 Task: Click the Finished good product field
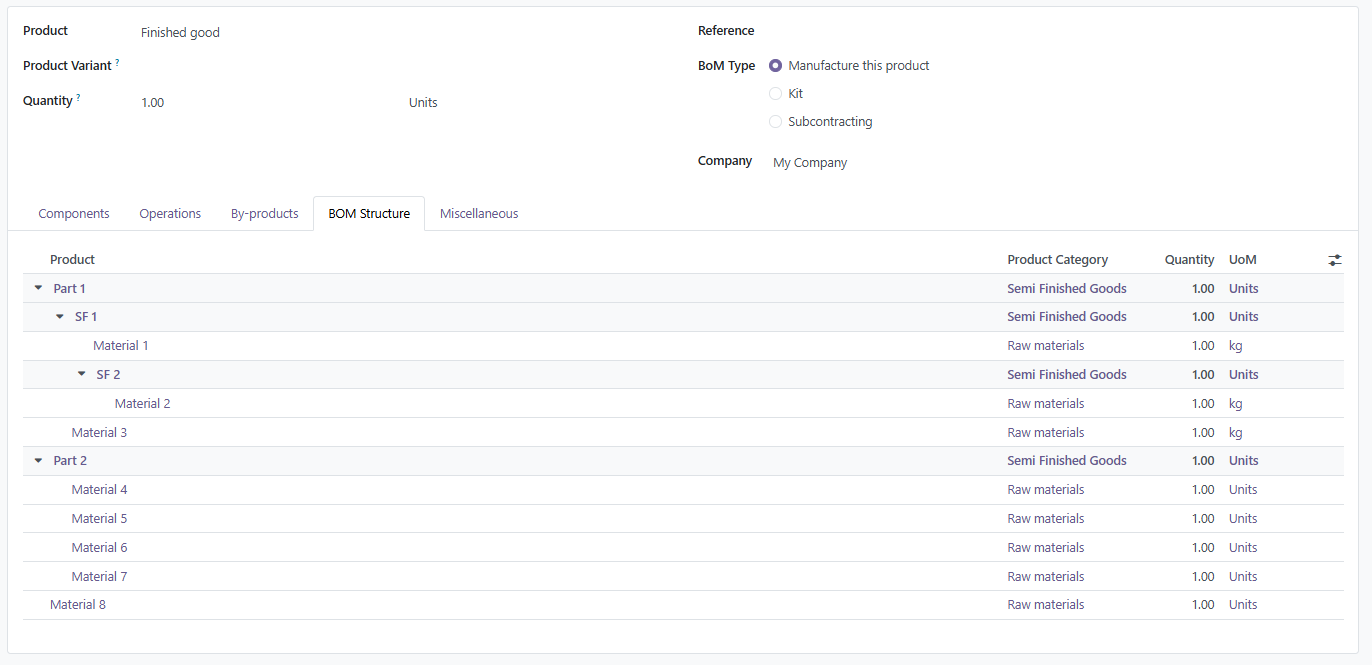coord(180,33)
